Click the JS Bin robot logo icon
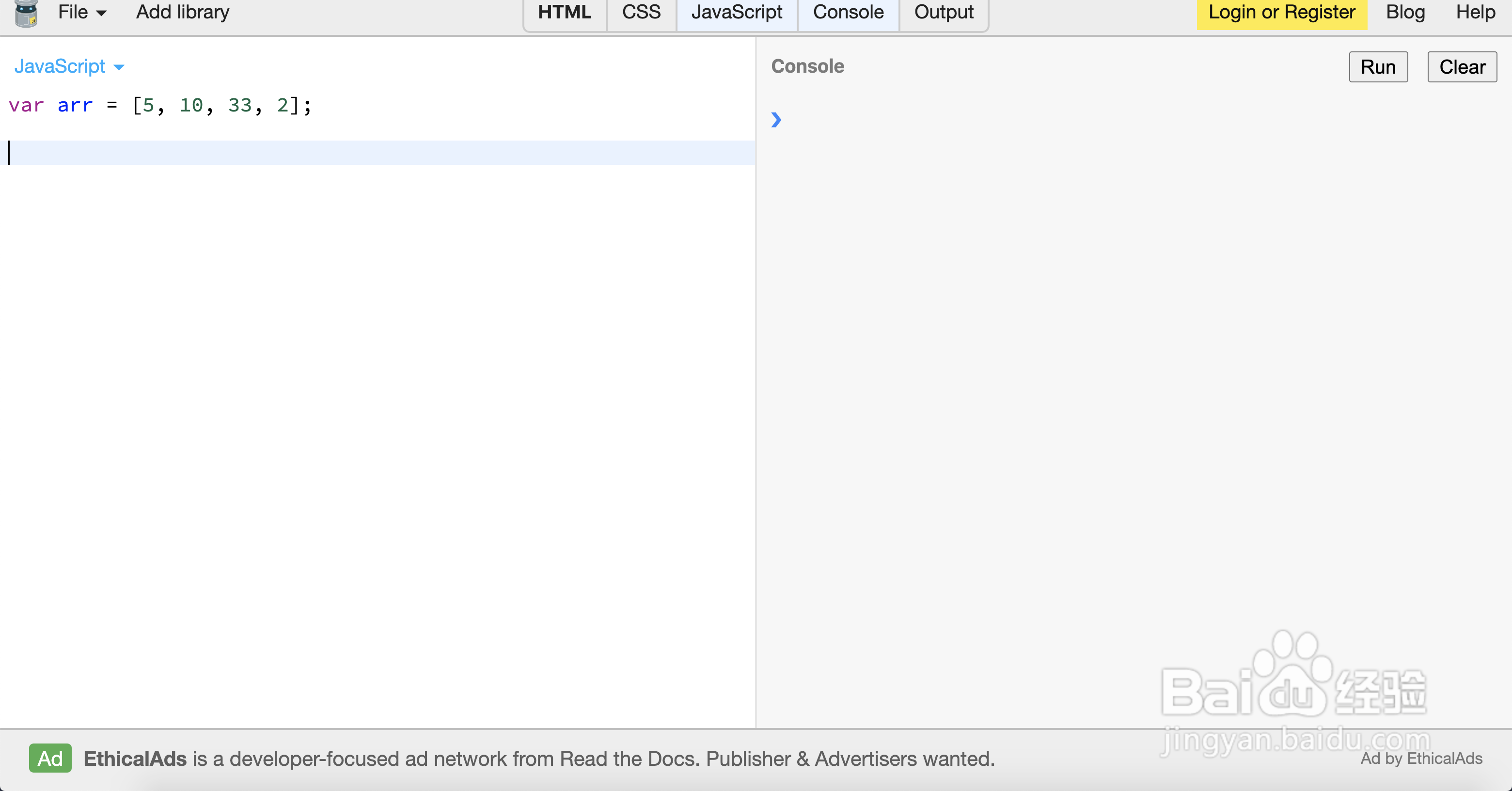Image resolution: width=1512 pixels, height=791 pixels. (26, 13)
